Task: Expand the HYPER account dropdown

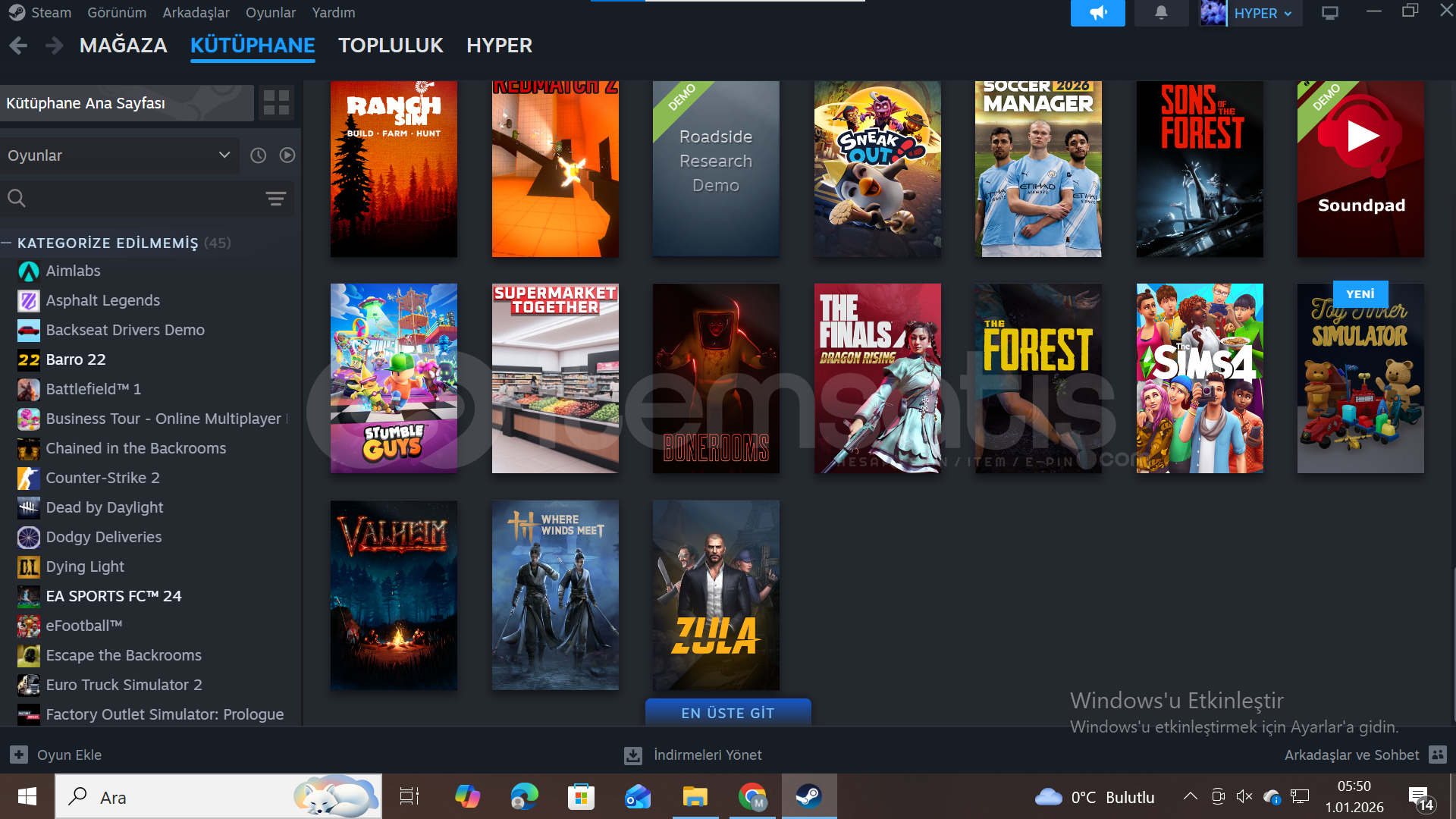Action: 1262,13
